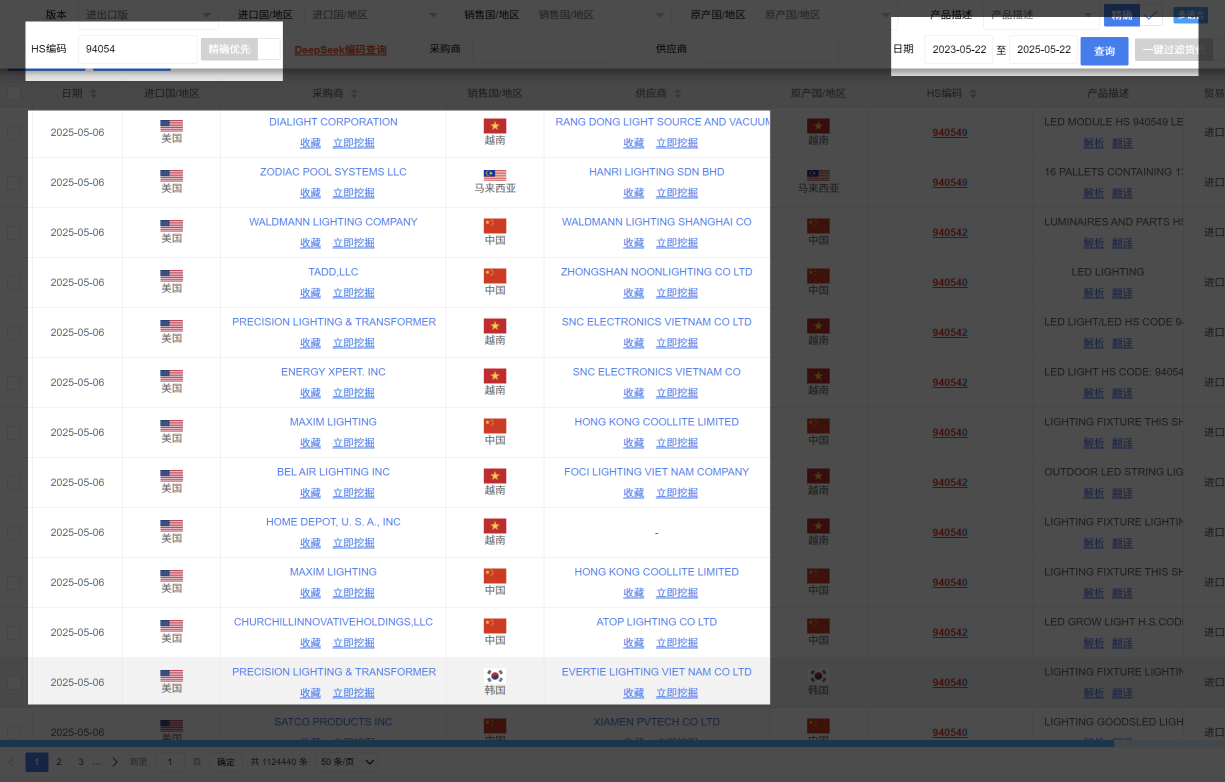This screenshot has height=782, width=1225.
Task: Select the DIALIGHT CORPORATION row checkbox
Action: [x=14, y=132]
